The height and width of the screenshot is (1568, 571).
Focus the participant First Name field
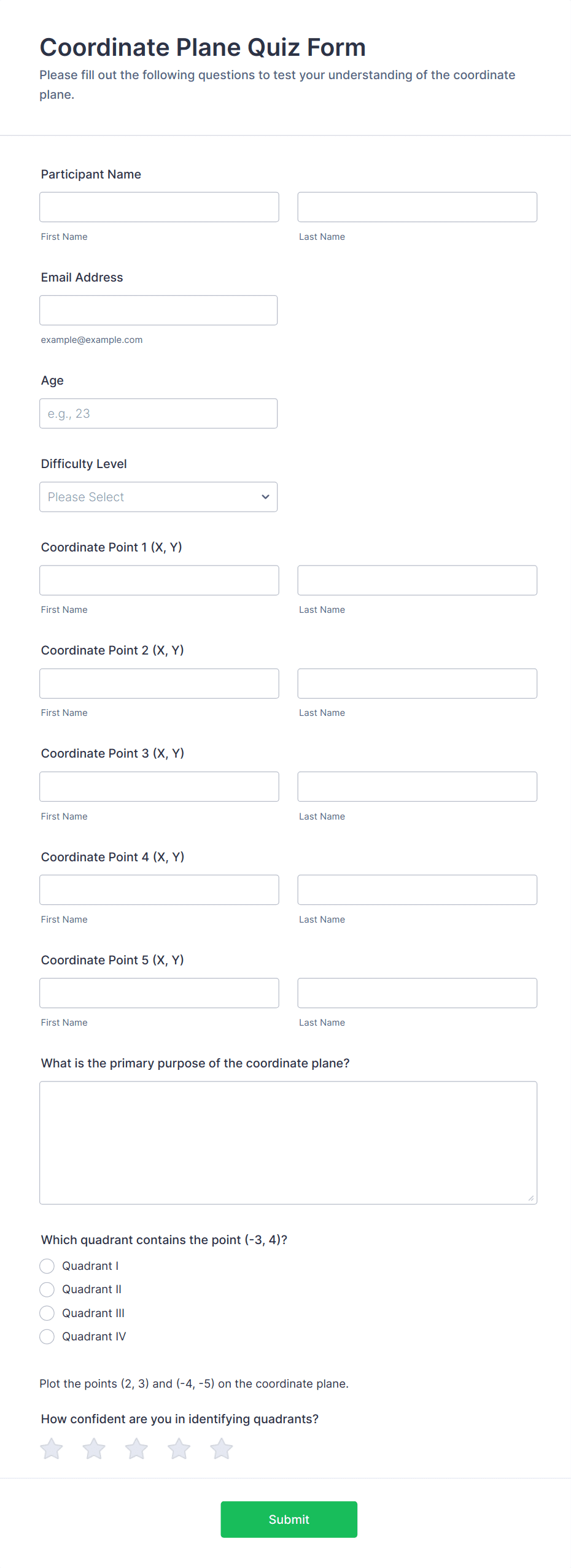pos(159,207)
